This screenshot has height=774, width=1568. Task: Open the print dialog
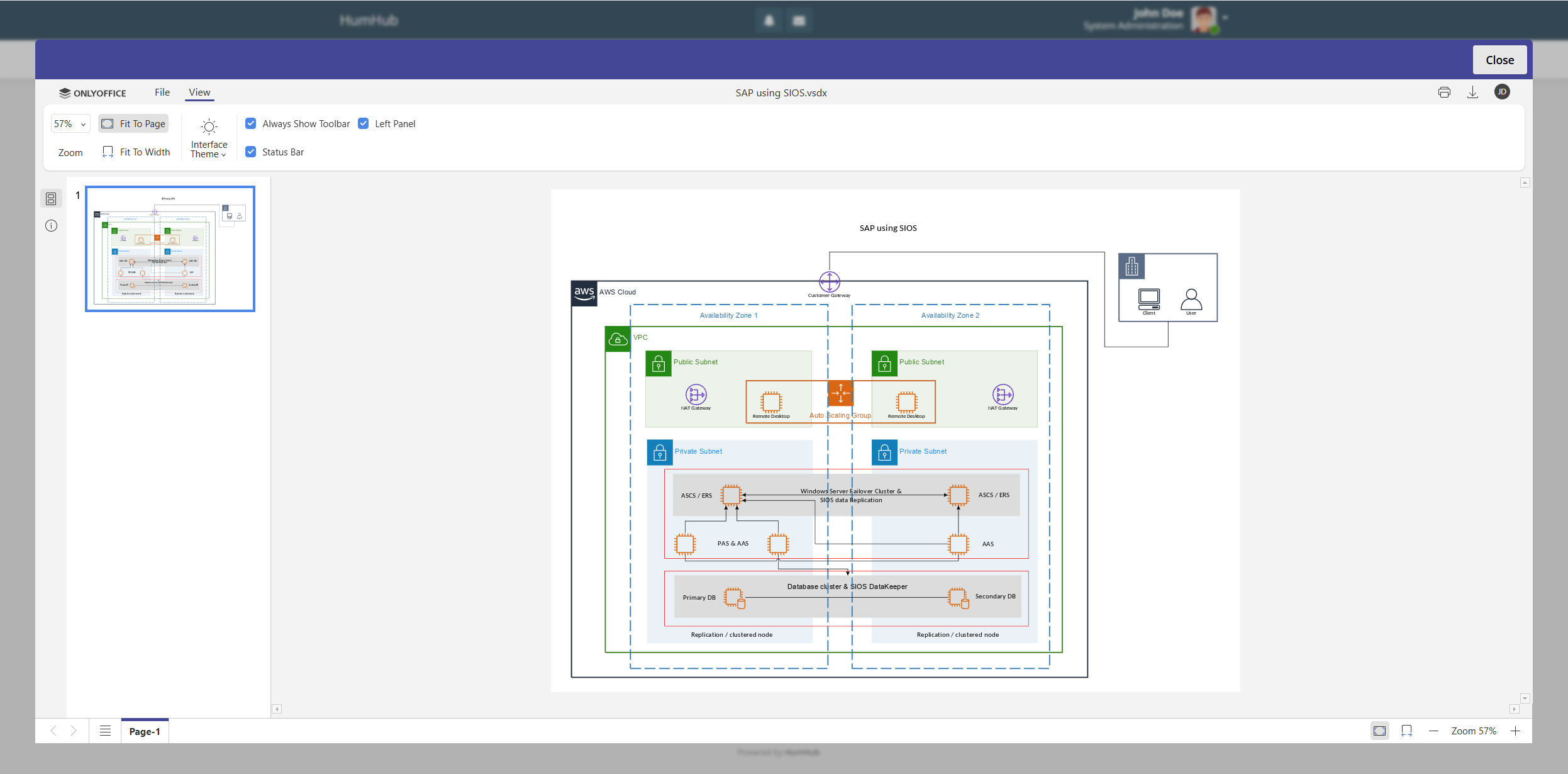coord(1444,92)
